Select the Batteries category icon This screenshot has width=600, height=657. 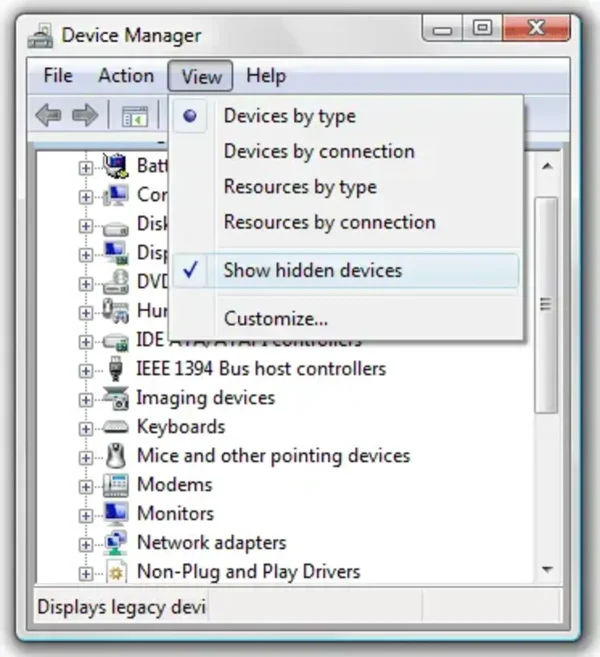tap(116, 166)
